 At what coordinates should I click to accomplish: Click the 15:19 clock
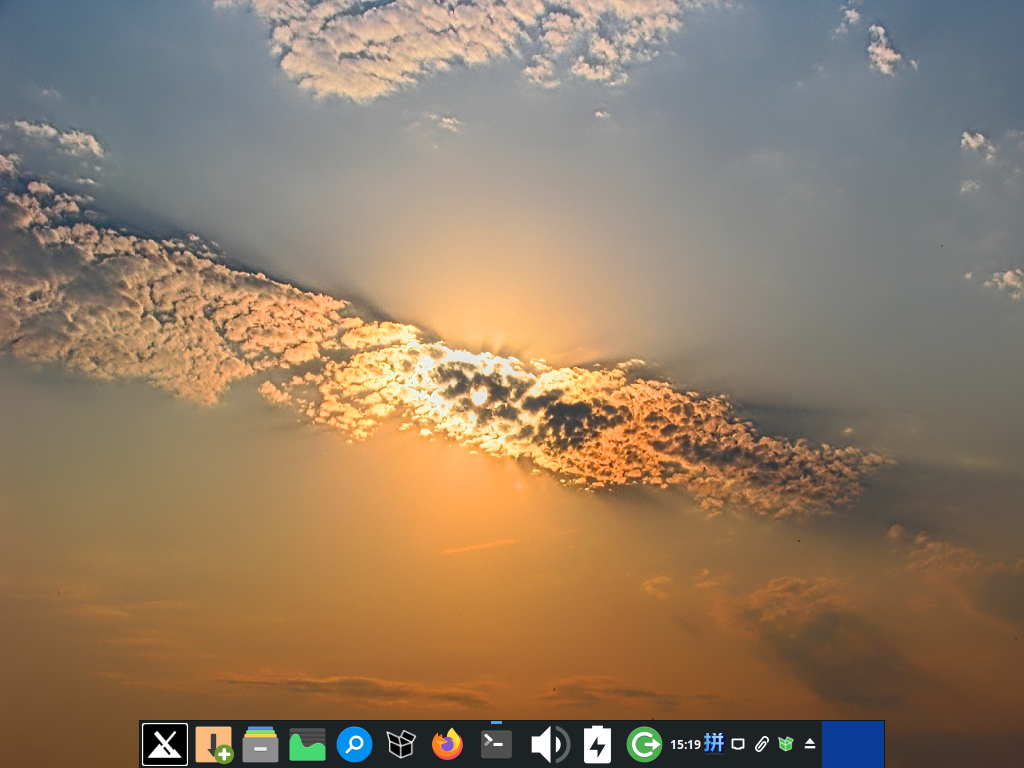click(685, 744)
